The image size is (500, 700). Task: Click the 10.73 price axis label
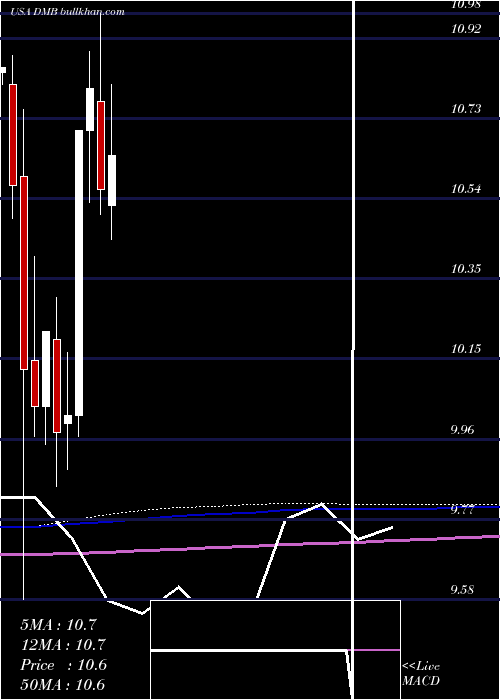click(x=466, y=108)
